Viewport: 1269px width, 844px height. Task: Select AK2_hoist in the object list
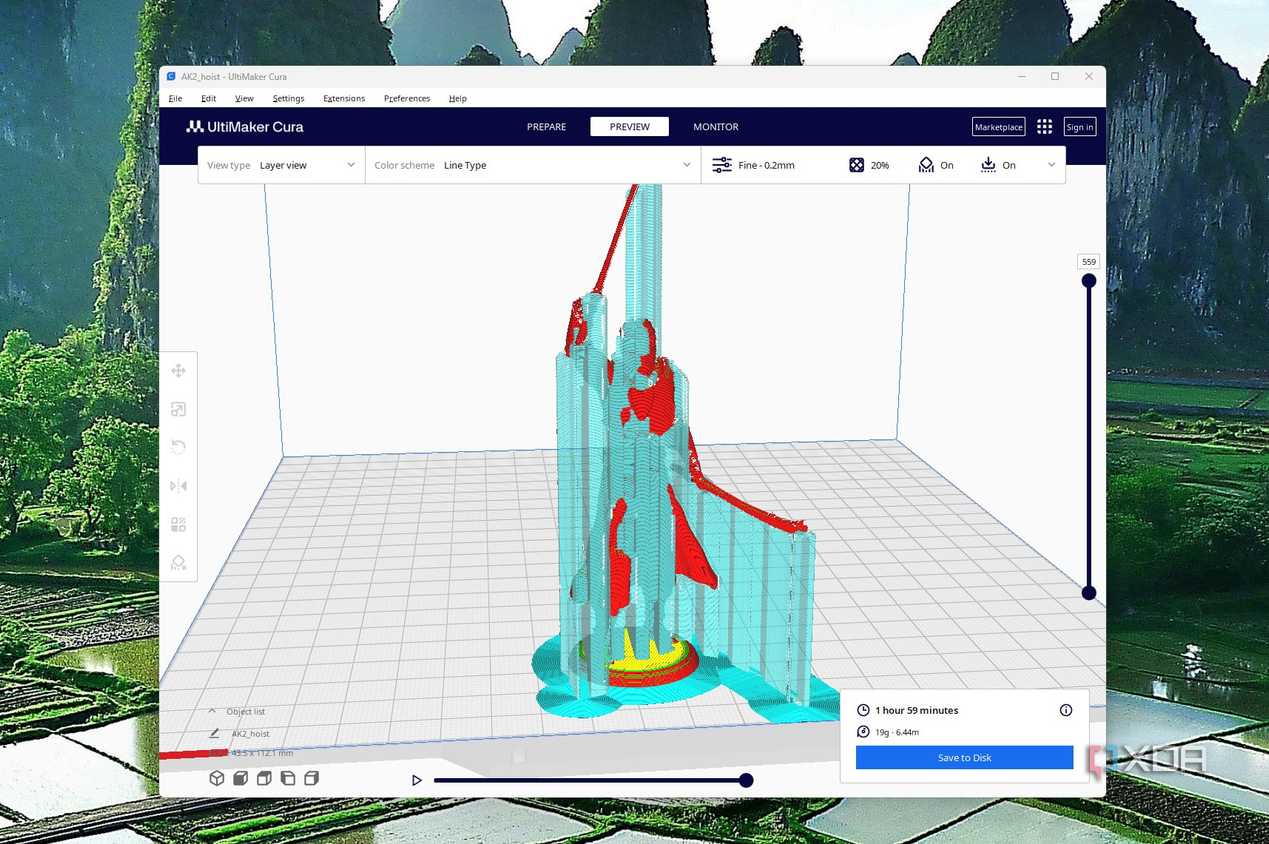click(x=251, y=733)
